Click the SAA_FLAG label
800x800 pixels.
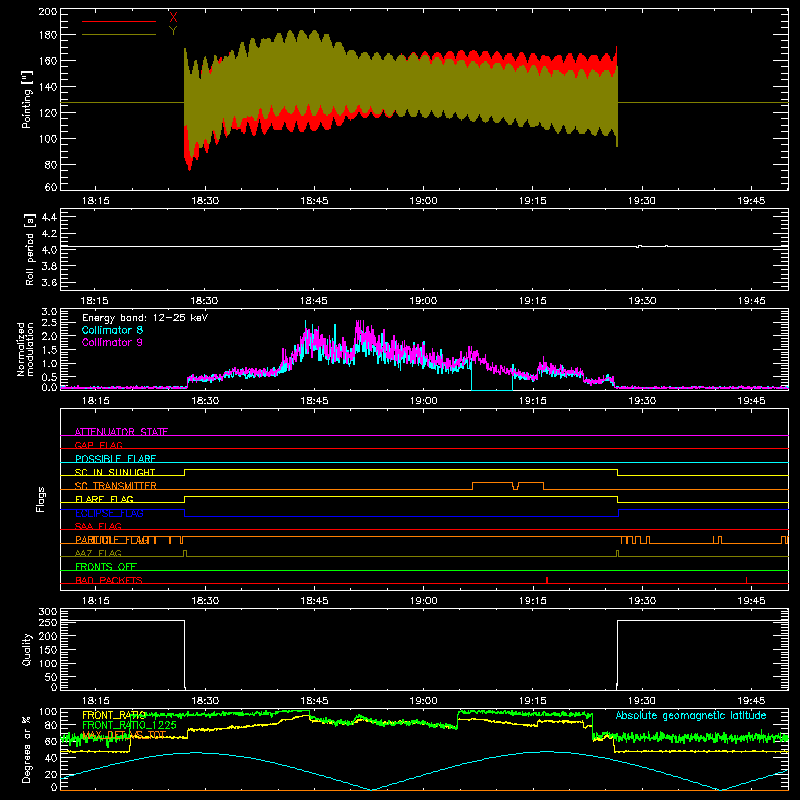click(x=98, y=526)
